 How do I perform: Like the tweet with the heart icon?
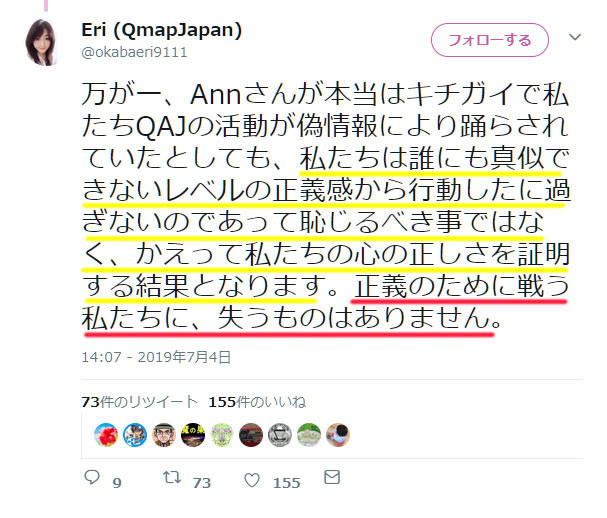coord(252,480)
